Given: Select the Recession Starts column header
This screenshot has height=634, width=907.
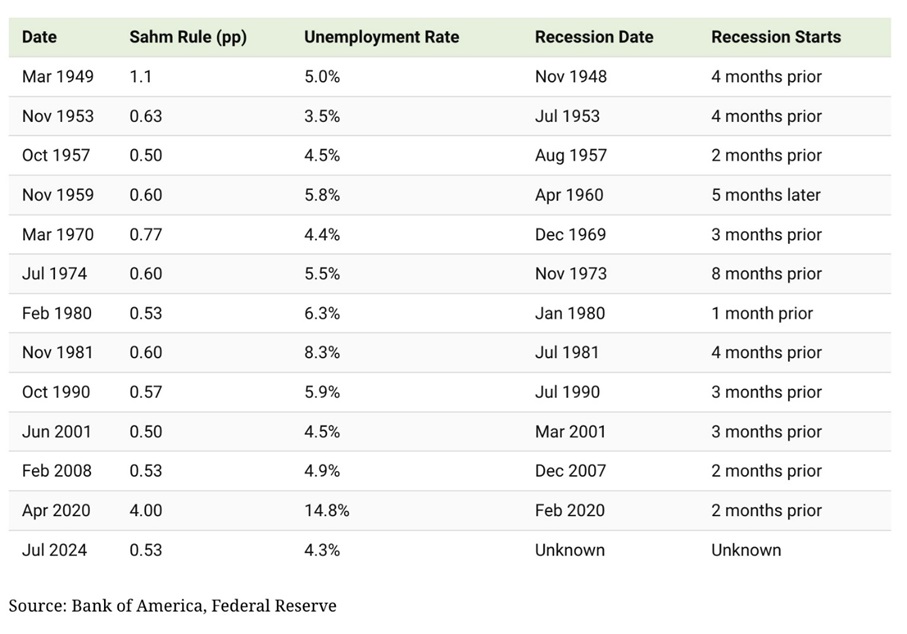Looking at the screenshot, I should (x=776, y=37).
